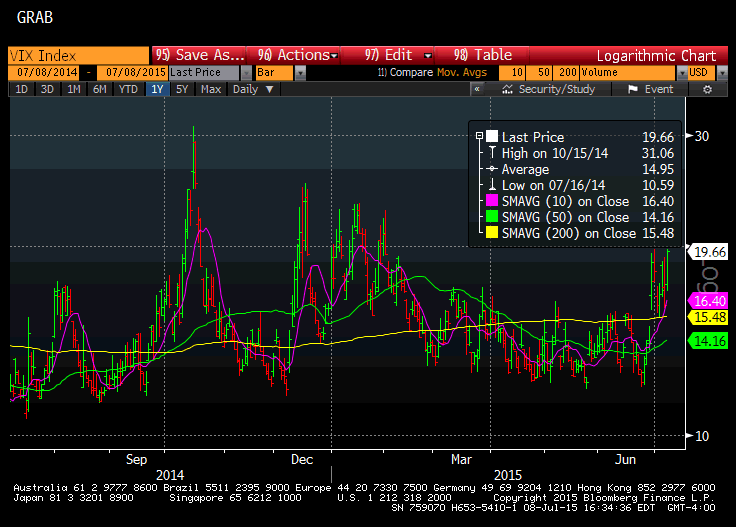Click the Last Price field box
Viewport: 736px width, 527px height.
204,72
